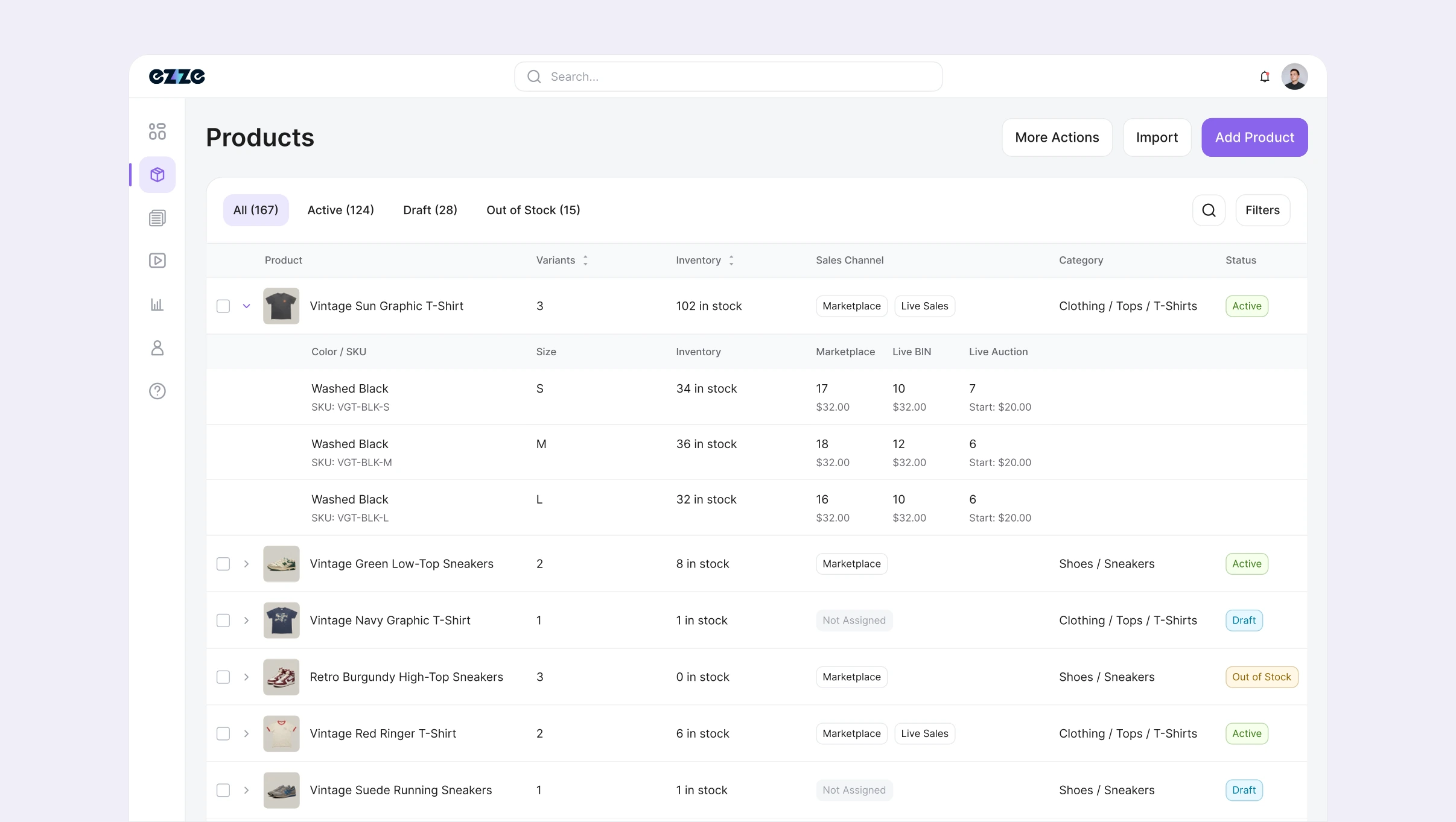Check the Vintage Sun Graphic T-Shirt checkbox
1456x822 pixels.
point(223,306)
